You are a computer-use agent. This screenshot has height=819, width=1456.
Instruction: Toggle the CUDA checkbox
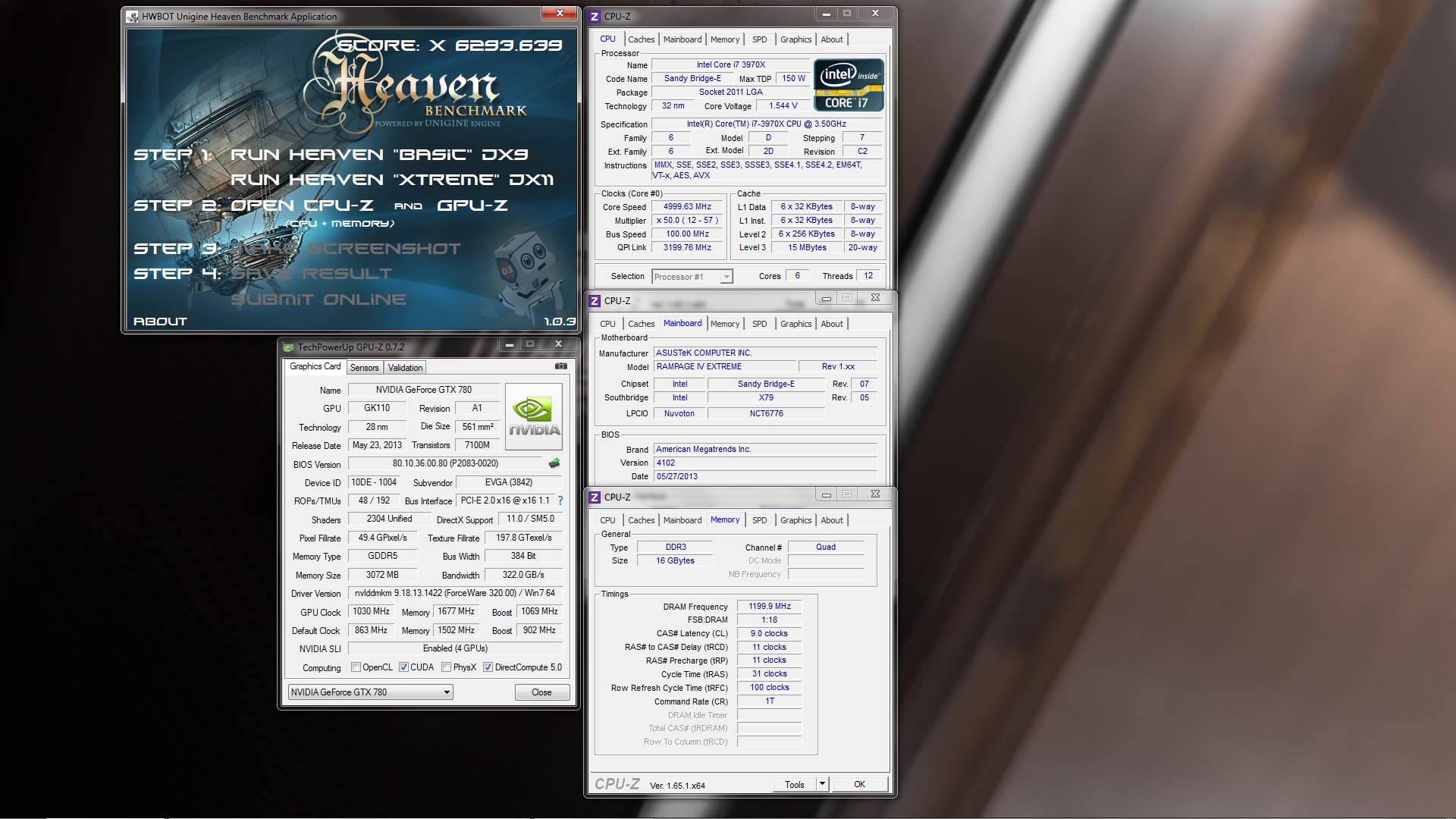pyautogui.click(x=403, y=667)
